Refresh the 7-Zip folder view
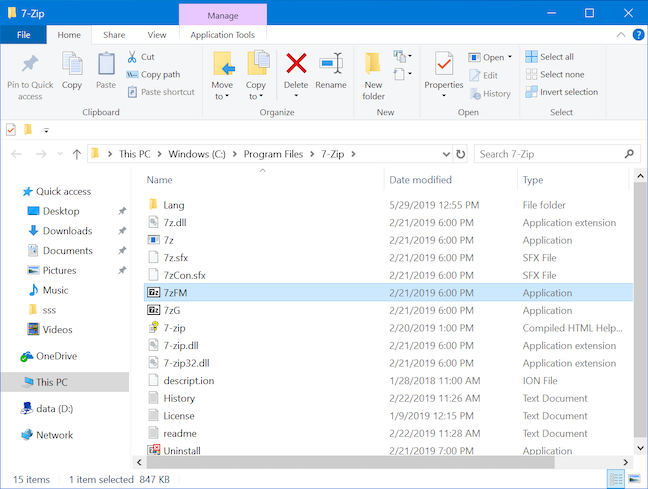Image resolution: width=648 pixels, height=489 pixels. [x=460, y=154]
